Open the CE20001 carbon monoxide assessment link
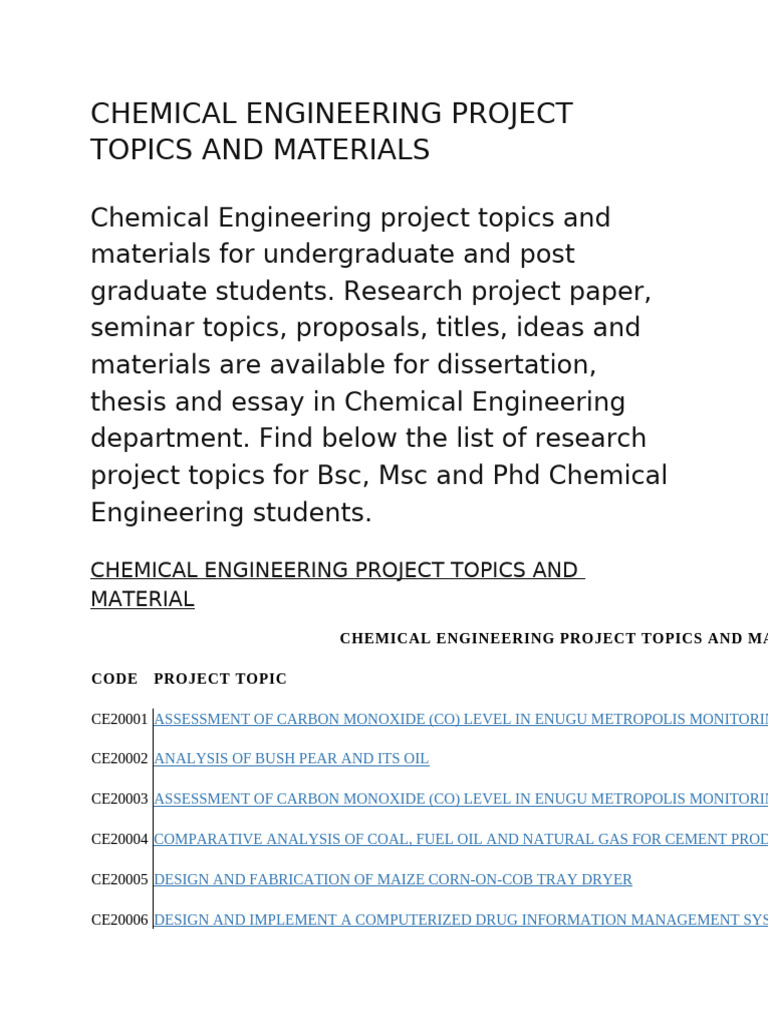The height and width of the screenshot is (1024, 768). tap(460, 719)
